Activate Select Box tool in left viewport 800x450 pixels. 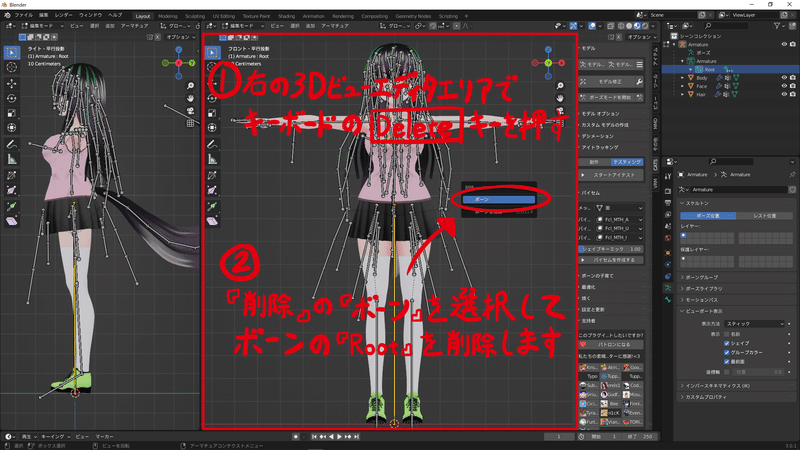click(x=12, y=52)
